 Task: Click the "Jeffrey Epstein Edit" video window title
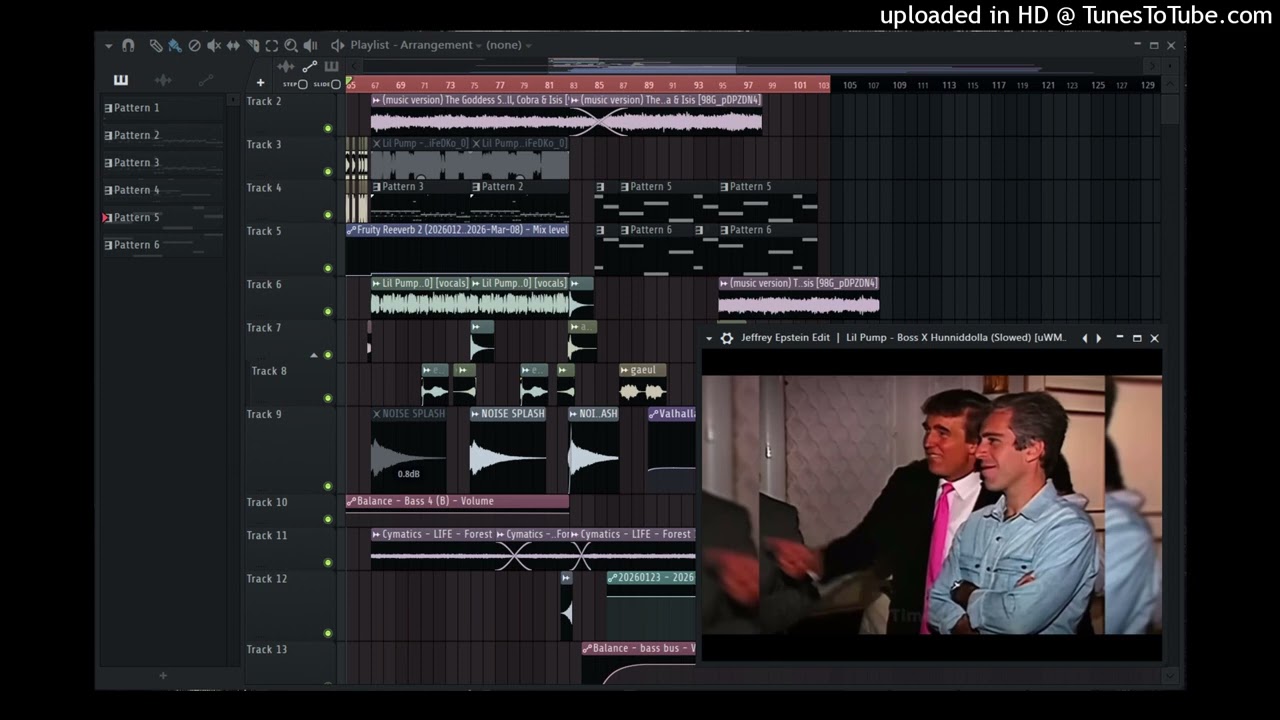[x=786, y=338]
